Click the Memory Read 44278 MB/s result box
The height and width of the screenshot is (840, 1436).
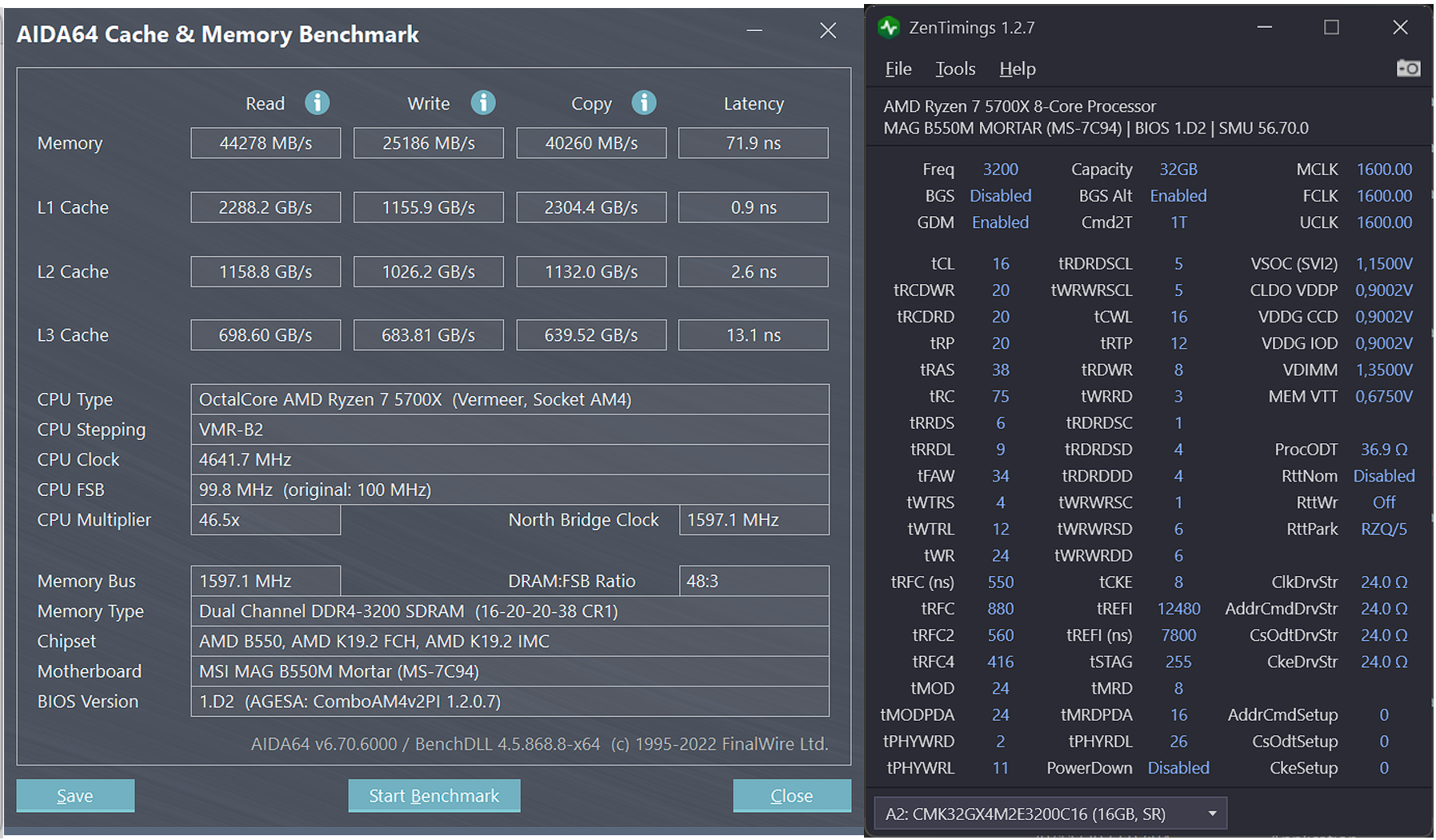266,143
